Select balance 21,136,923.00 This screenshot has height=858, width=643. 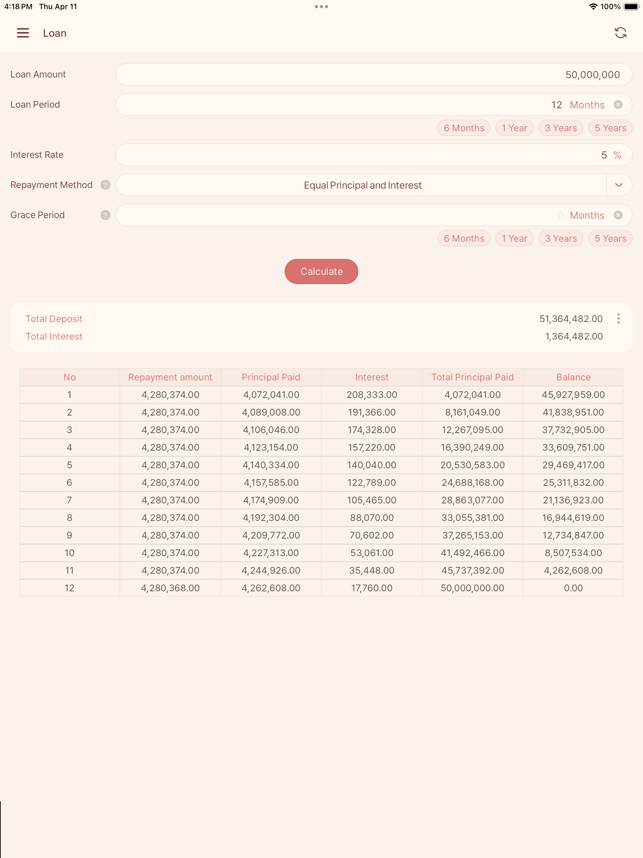pos(573,500)
